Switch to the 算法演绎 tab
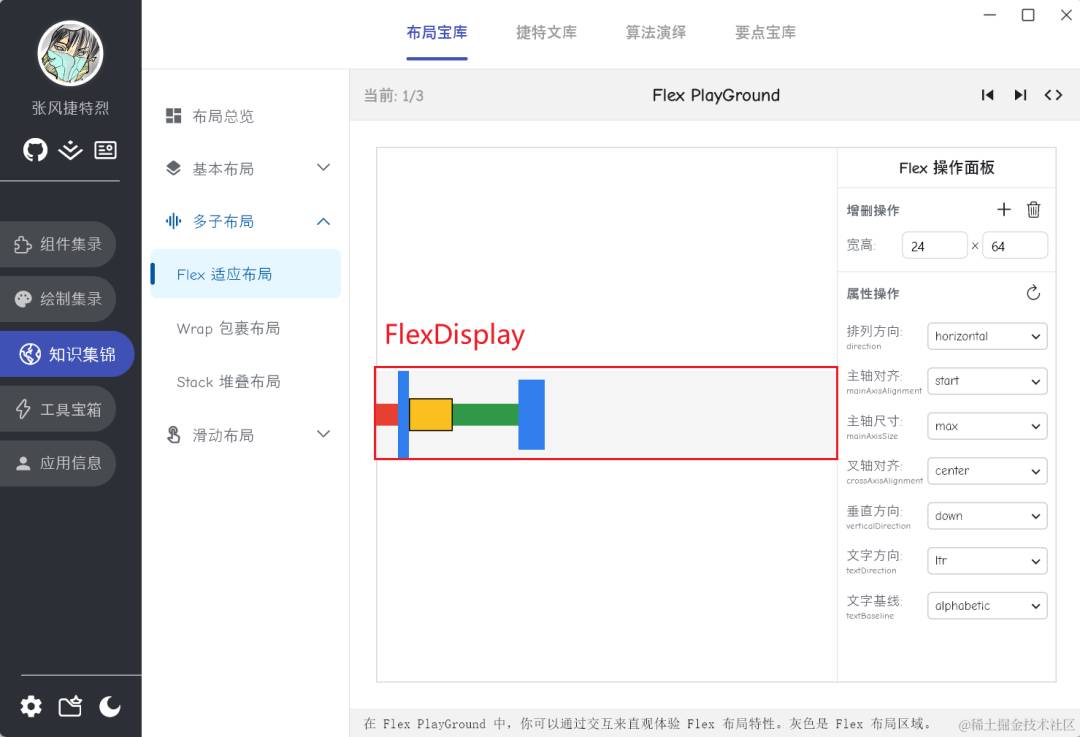Image resolution: width=1080 pixels, height=737 pixels. [x=655, y=32]
